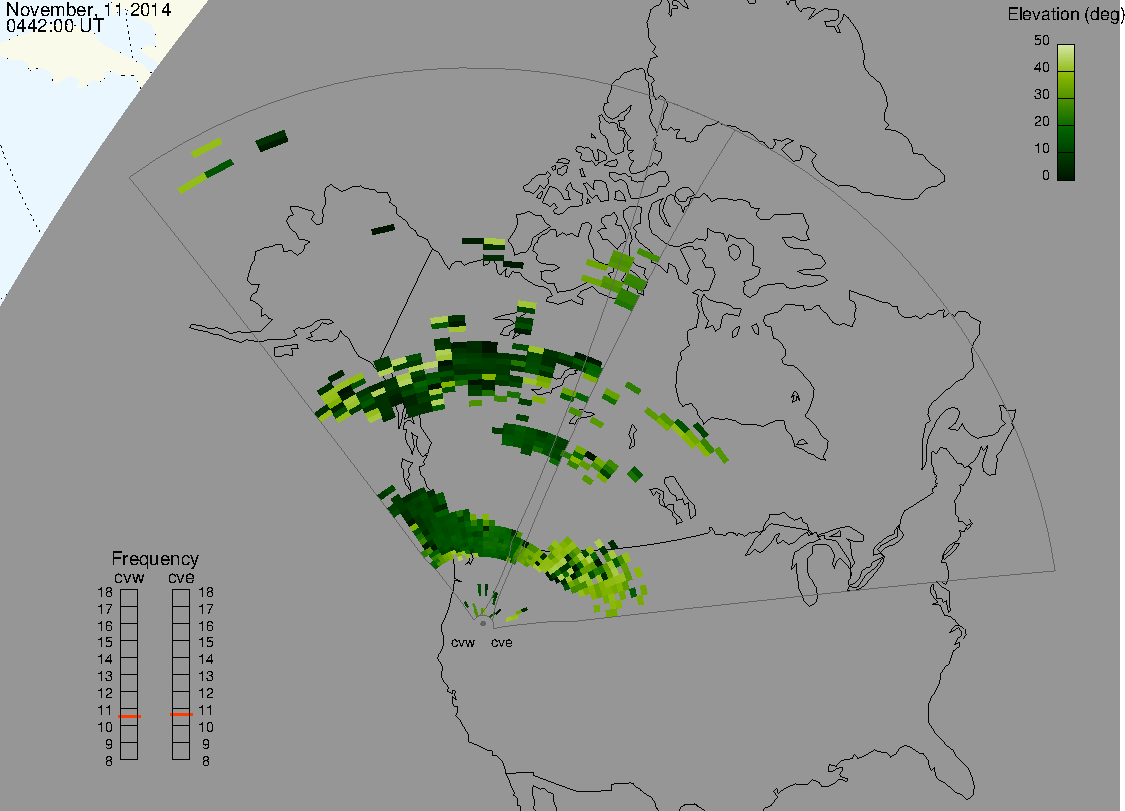The height and width of the screenshot is (811, 1125).
Task: Click the red marker on cvw frequency bar
Action: (129, 716)
